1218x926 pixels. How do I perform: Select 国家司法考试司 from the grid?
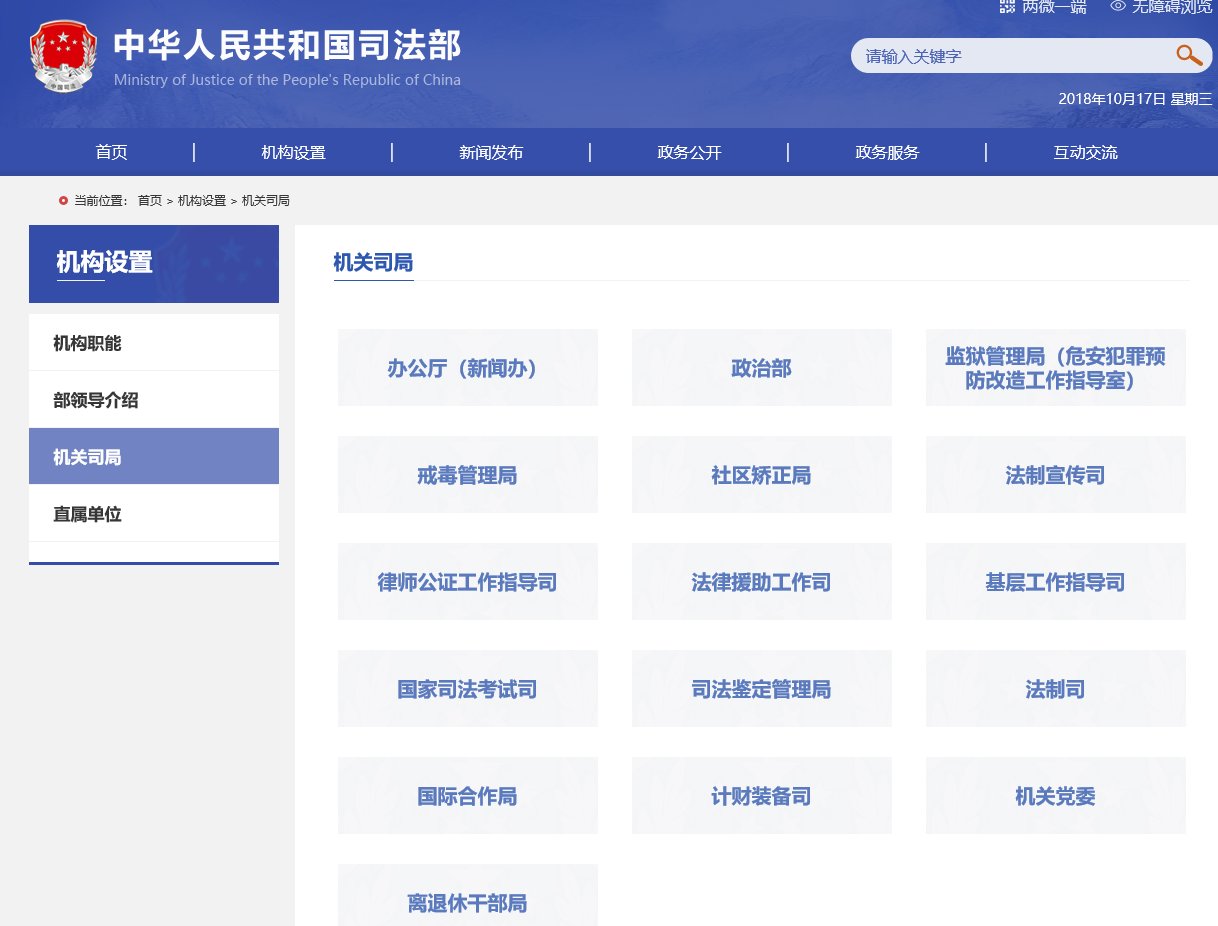click(x=467, y=689)
